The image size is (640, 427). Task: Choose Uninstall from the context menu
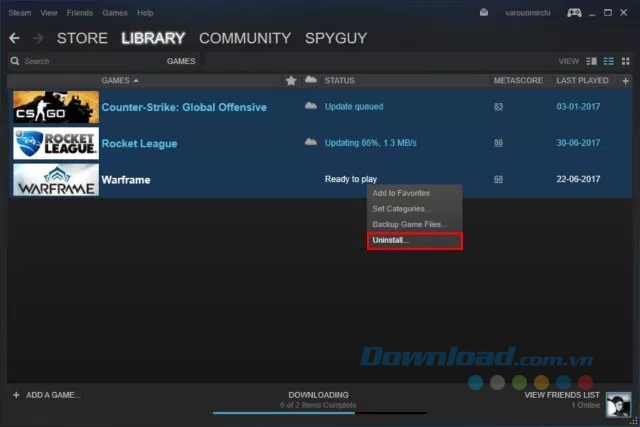[x=414, y=241]
